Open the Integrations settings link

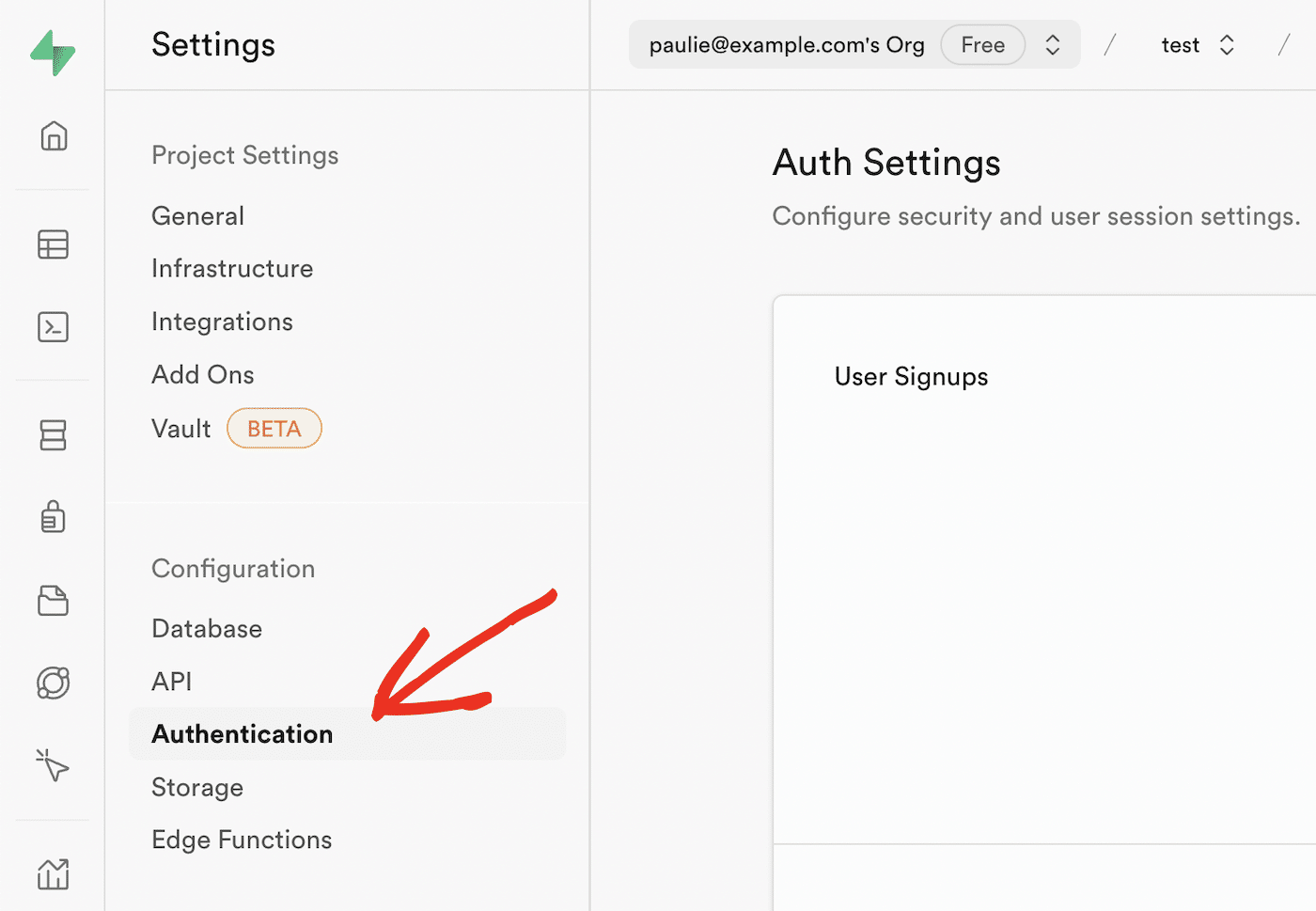pos(222,321)
